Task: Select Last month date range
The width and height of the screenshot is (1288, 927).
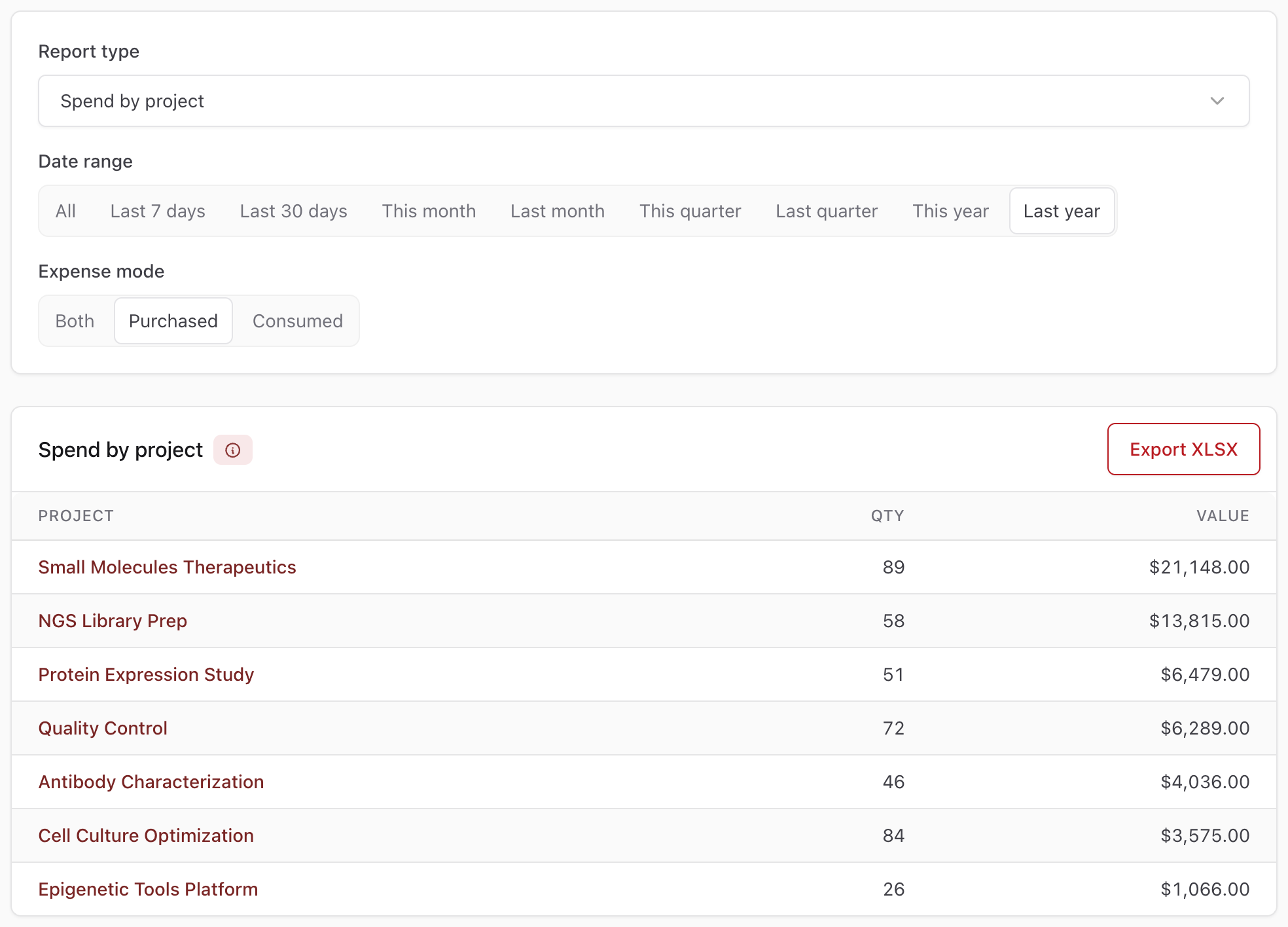Action: (558, 211)
